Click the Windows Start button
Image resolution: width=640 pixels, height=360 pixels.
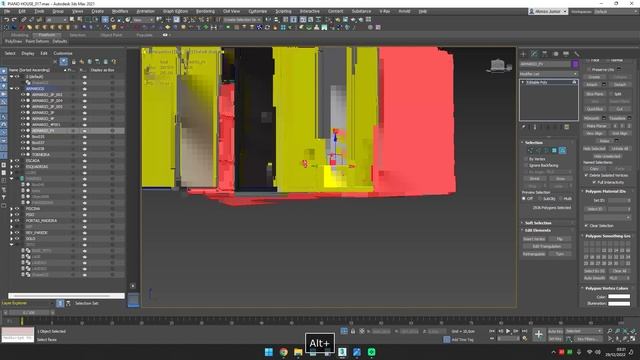click(x=269, y=352)
